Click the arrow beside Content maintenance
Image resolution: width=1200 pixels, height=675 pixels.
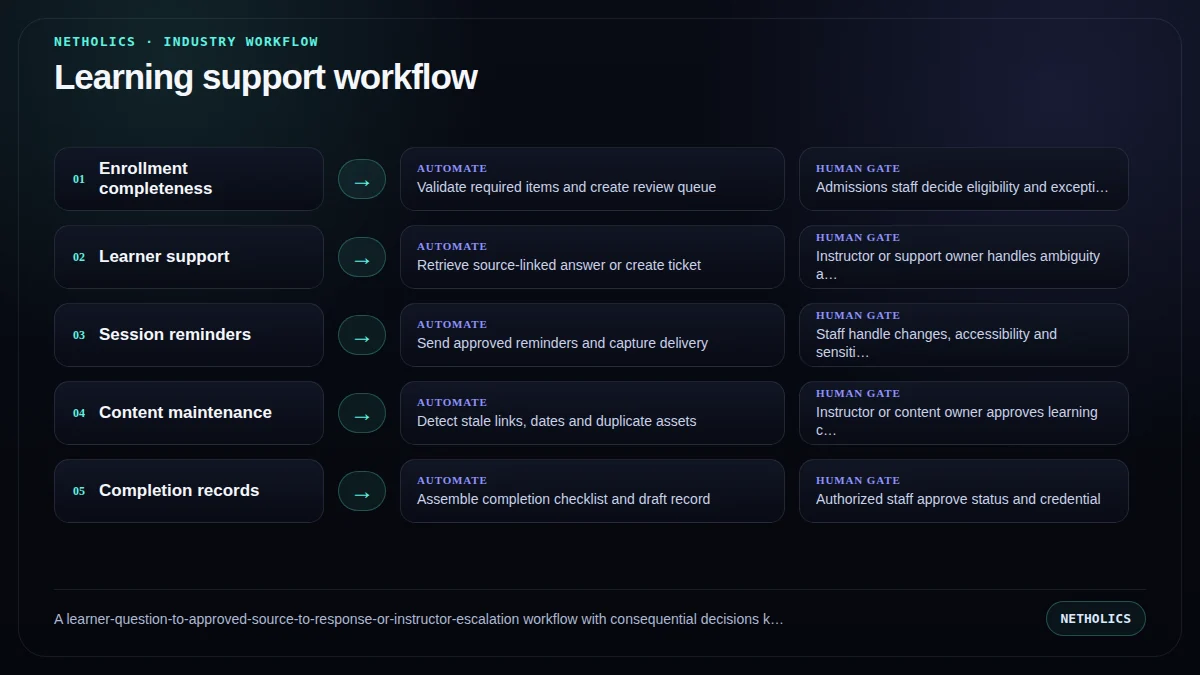pos(362,413)
